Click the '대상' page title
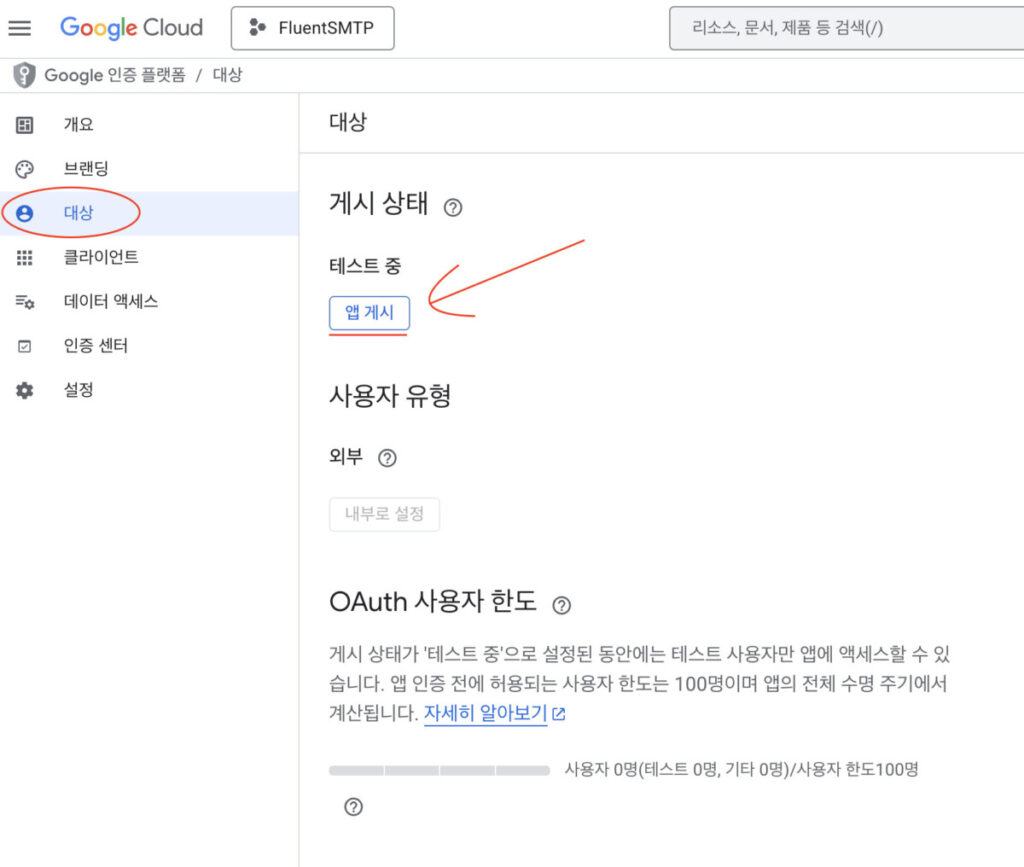The image size is (1024, 867). pos(348,122)
